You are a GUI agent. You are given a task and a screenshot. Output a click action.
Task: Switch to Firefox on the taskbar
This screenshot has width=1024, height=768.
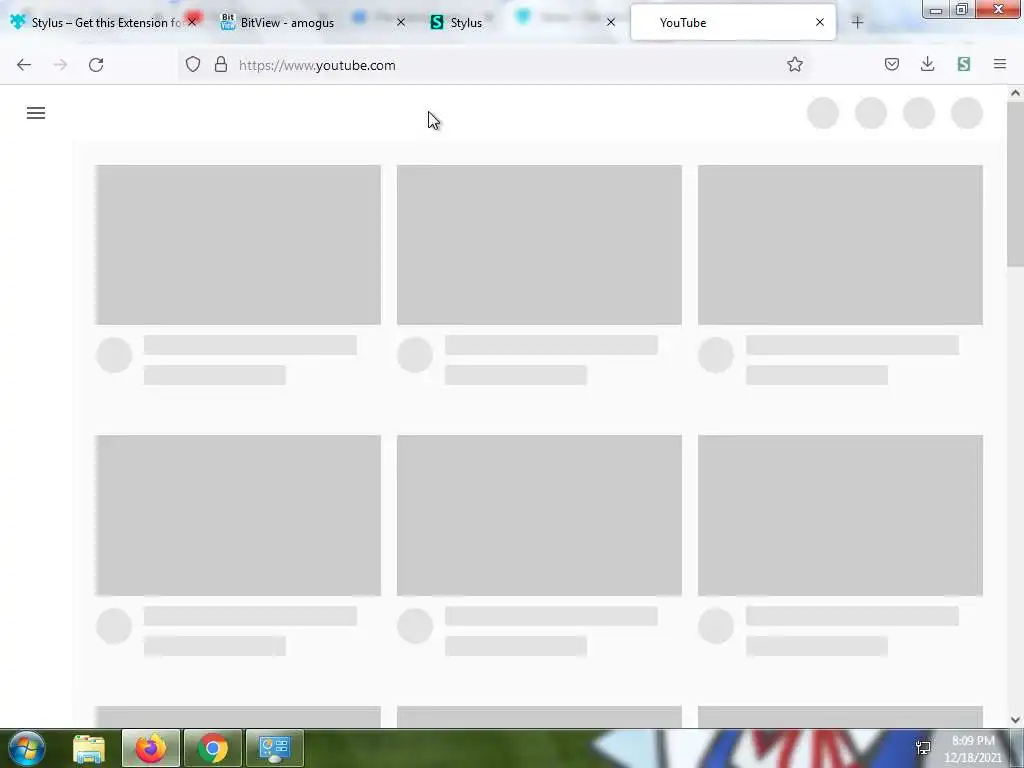(x=150, y=748)
